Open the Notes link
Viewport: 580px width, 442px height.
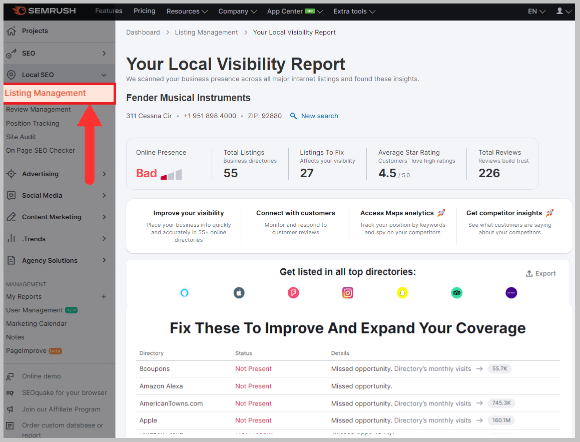pos(15,337)
